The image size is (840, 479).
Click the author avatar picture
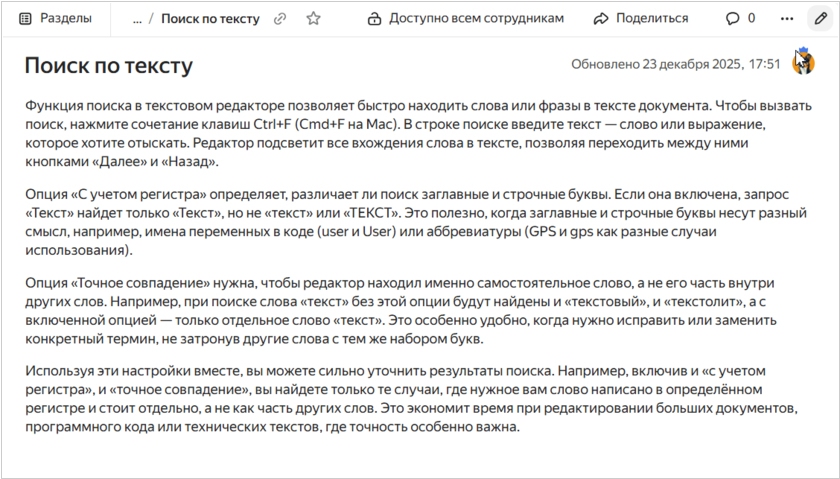[x=803, y=63]
